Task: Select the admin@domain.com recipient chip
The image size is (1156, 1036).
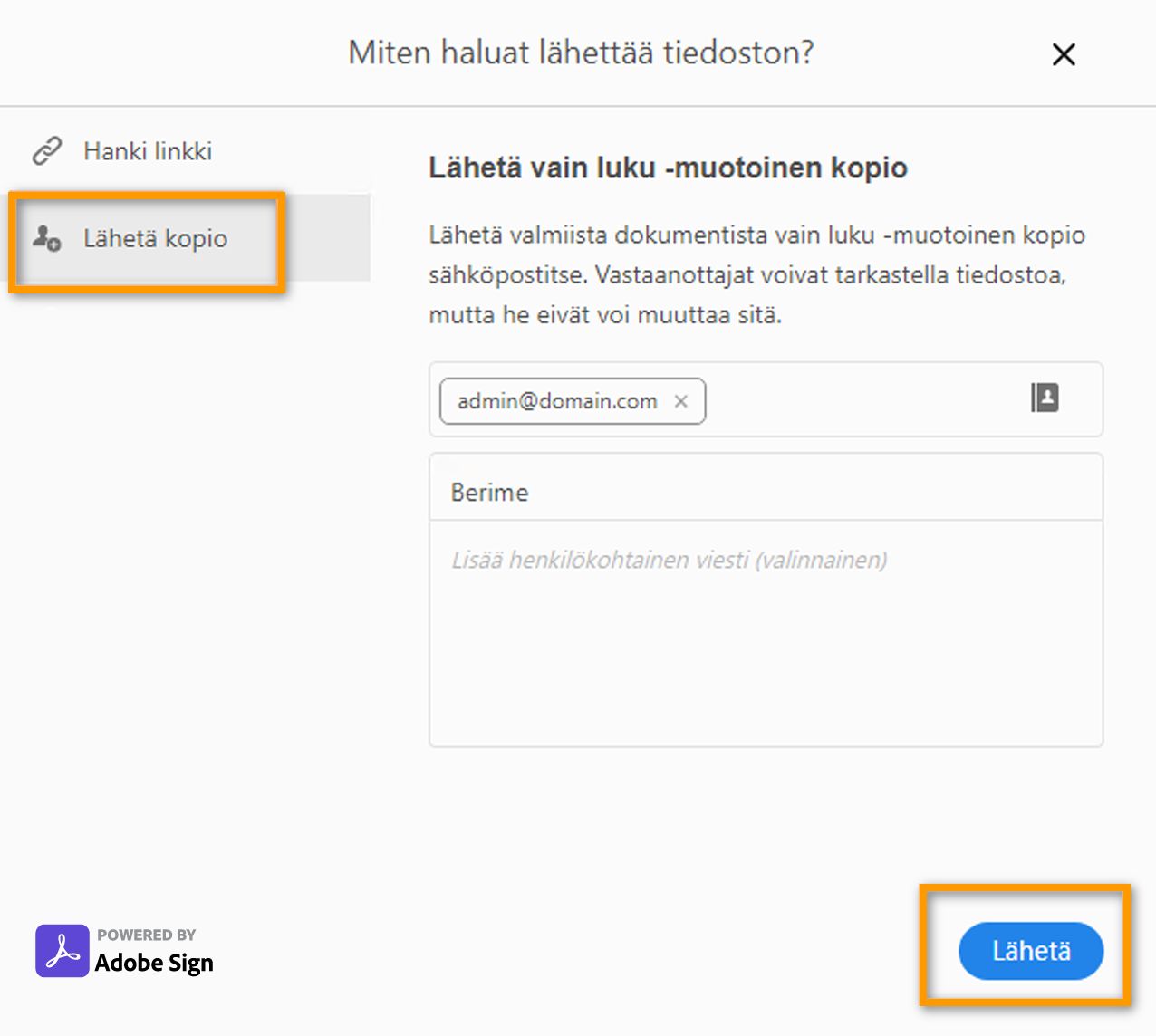Action: (x=556, y=401)
